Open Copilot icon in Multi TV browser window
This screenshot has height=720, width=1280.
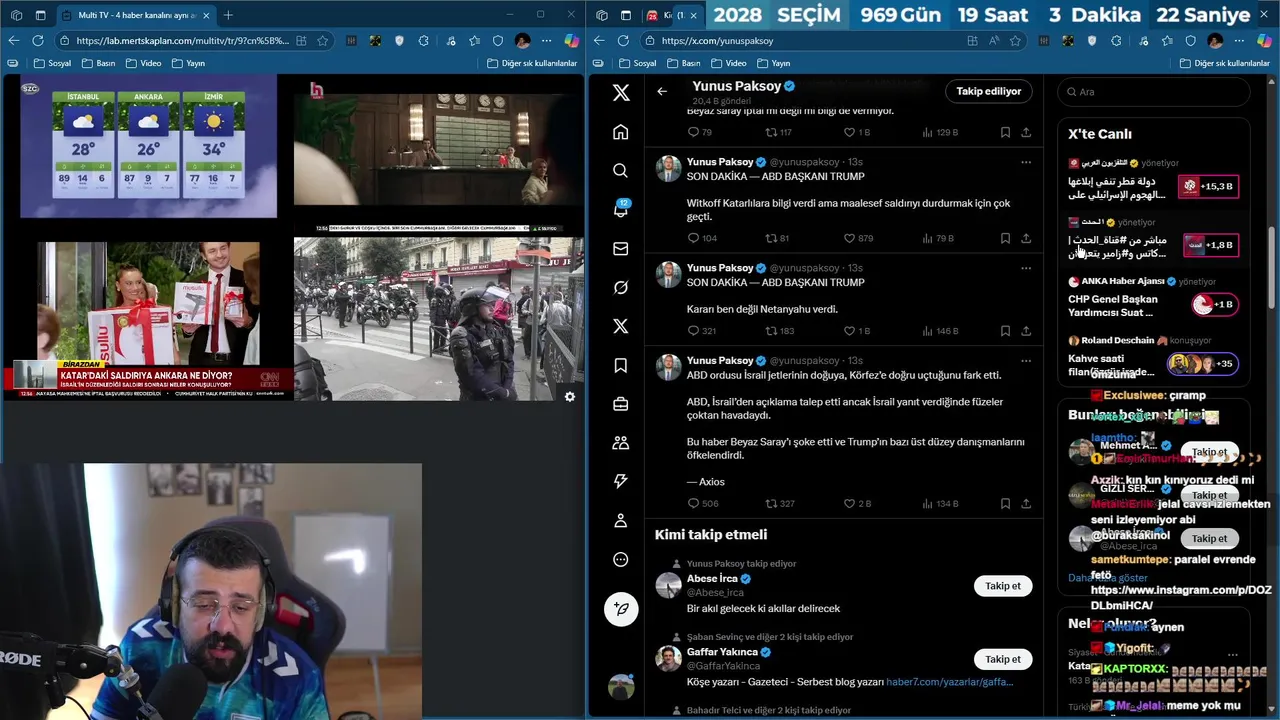[571, 41]
